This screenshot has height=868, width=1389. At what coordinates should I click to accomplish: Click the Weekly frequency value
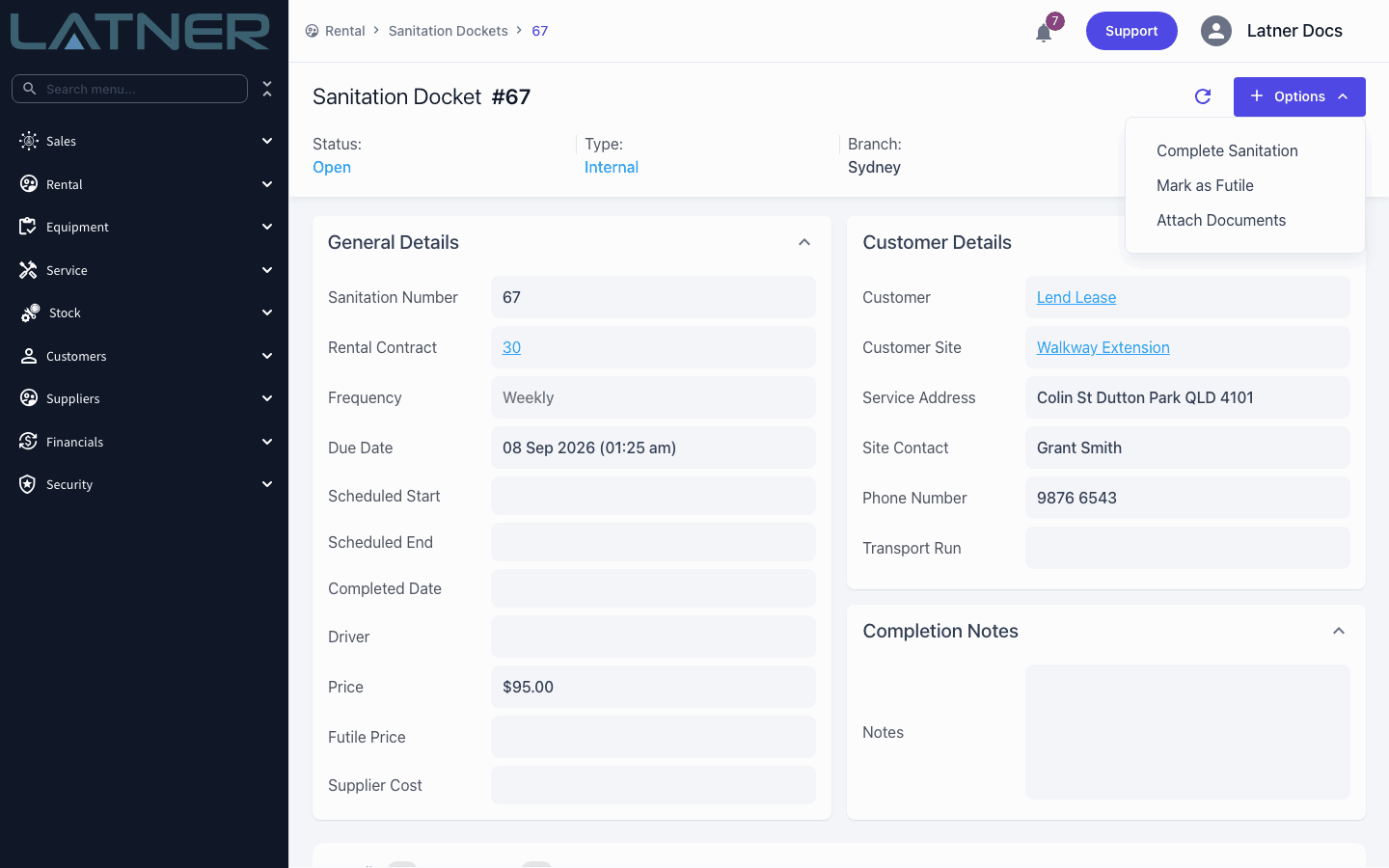(x=528, y=397)
